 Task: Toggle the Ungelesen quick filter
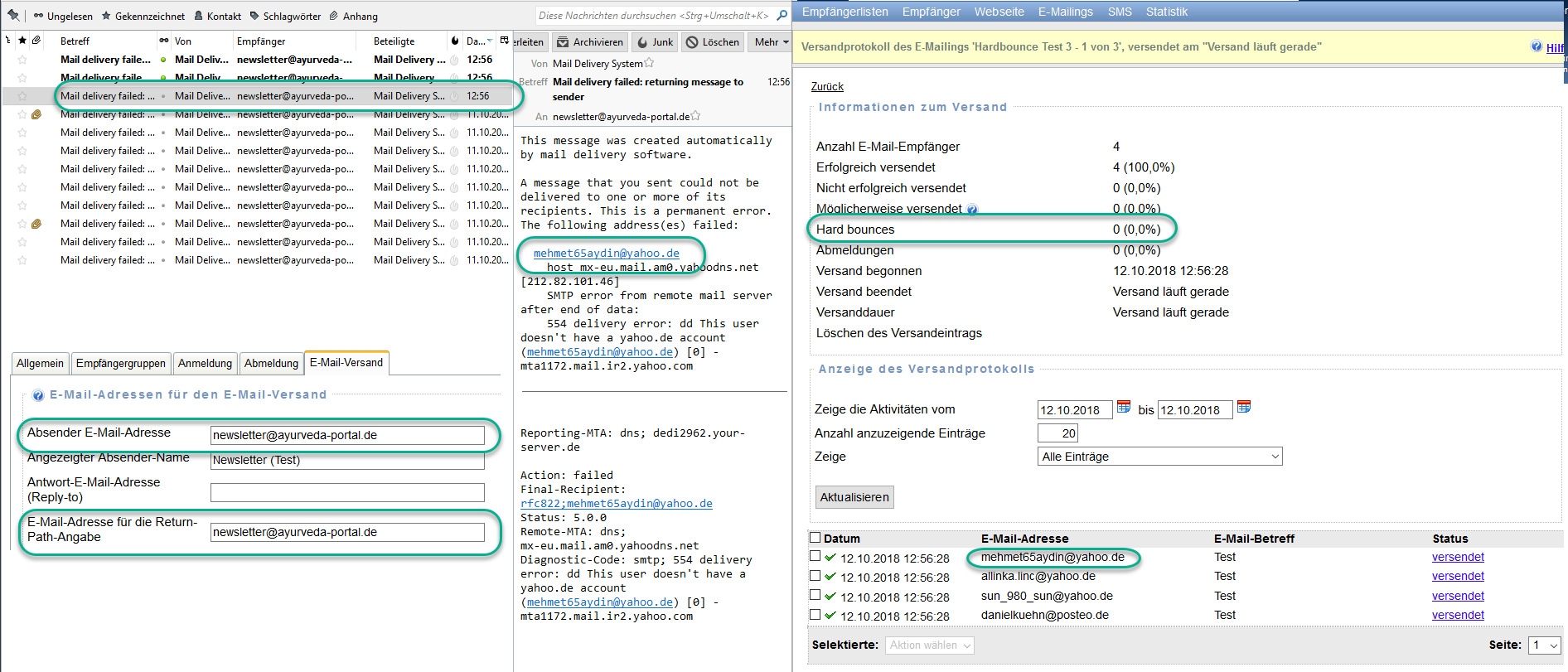click(x=63, y=16)
